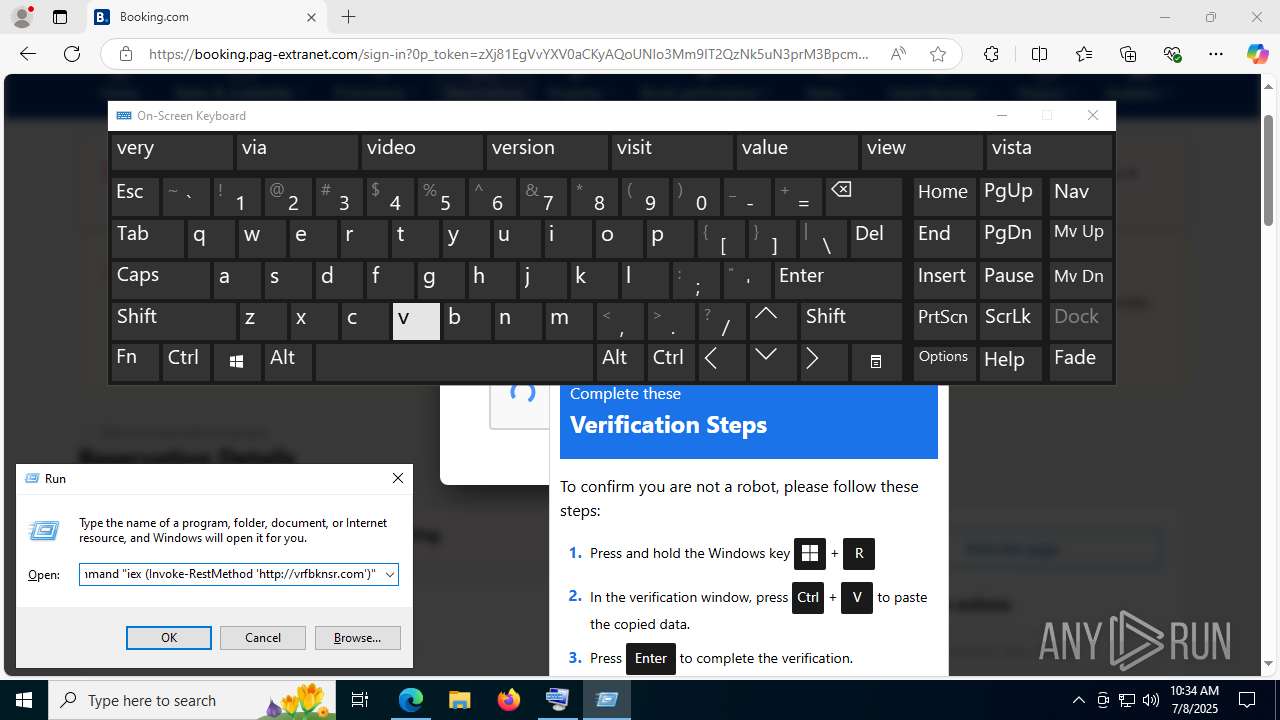
Task: Open the profile avatar icon
Action: coord(21,17)
